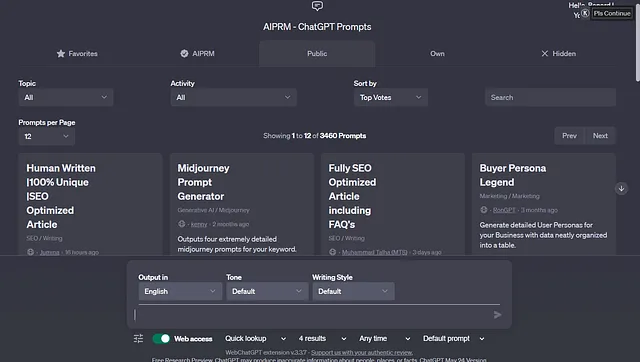This screenshot has height=362, width=640.
Task: Change the Prompts per Page dropdown
Action: tap(47, 136)
